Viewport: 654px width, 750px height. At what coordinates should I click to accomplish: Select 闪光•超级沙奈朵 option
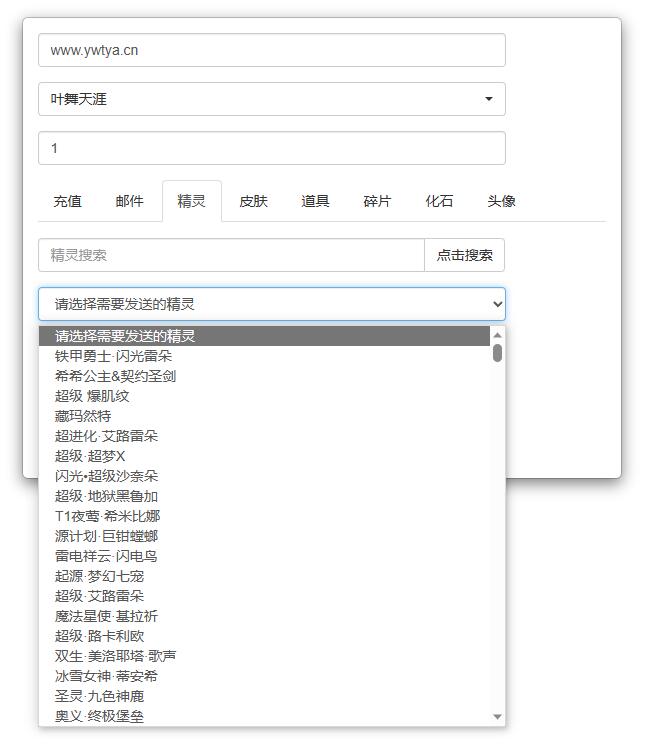(x=264, y=476)
